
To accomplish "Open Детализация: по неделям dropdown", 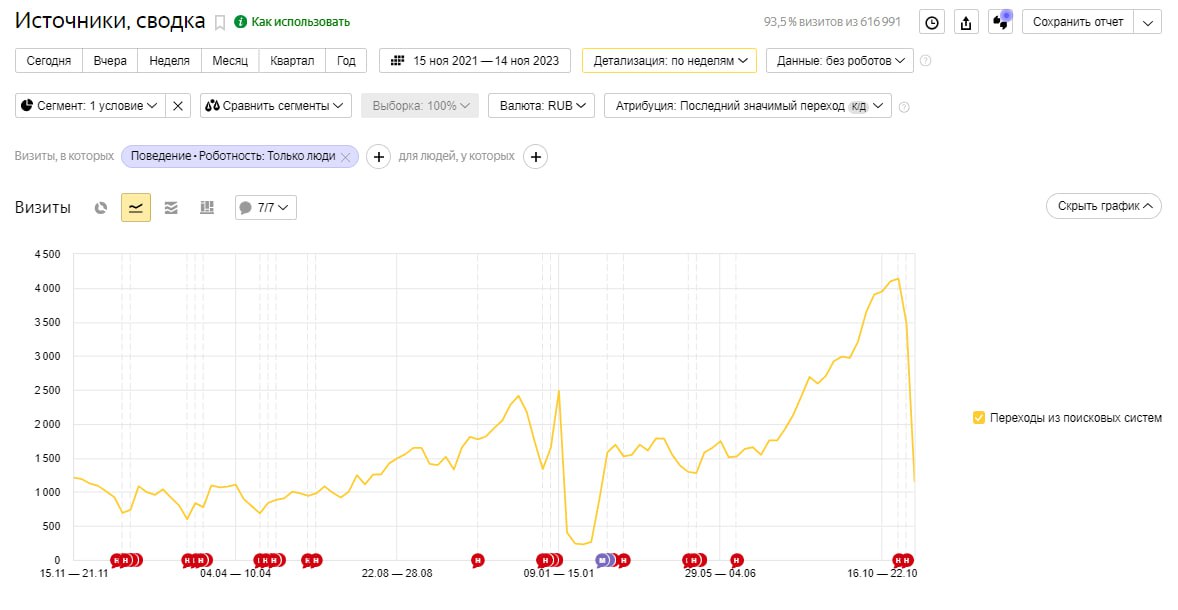I will pyautogui.click(x=669, y=61).
